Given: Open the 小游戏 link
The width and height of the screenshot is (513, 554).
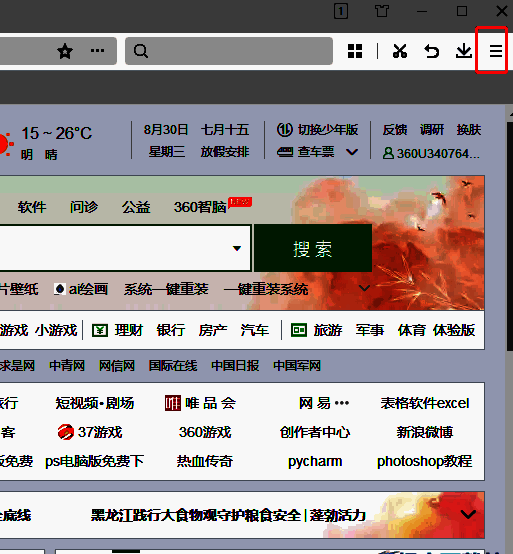Looking at the screenshot, I should [56, 330].
